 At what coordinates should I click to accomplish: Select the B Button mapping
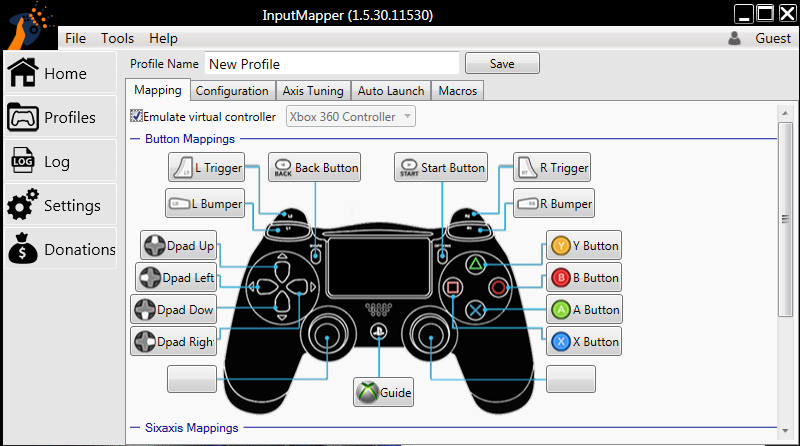click(584, 277)
